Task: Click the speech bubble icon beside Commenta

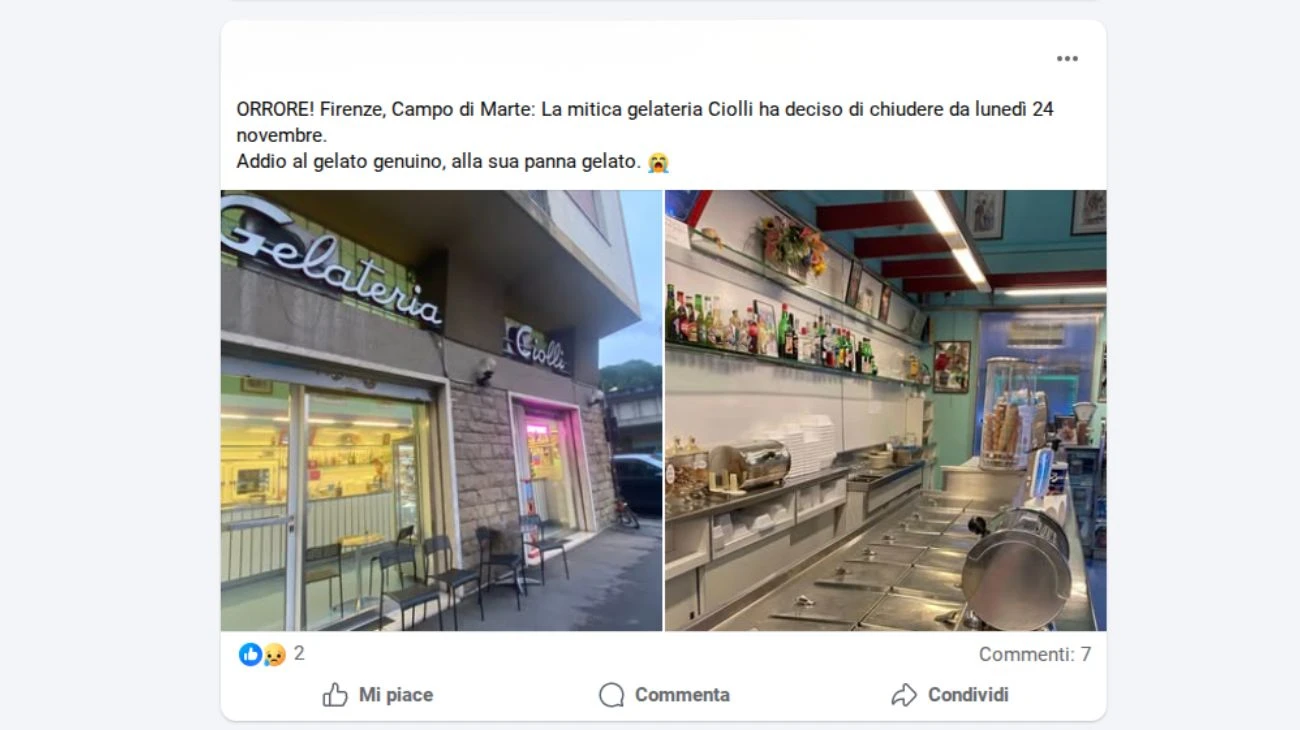Action: (611, 695)
